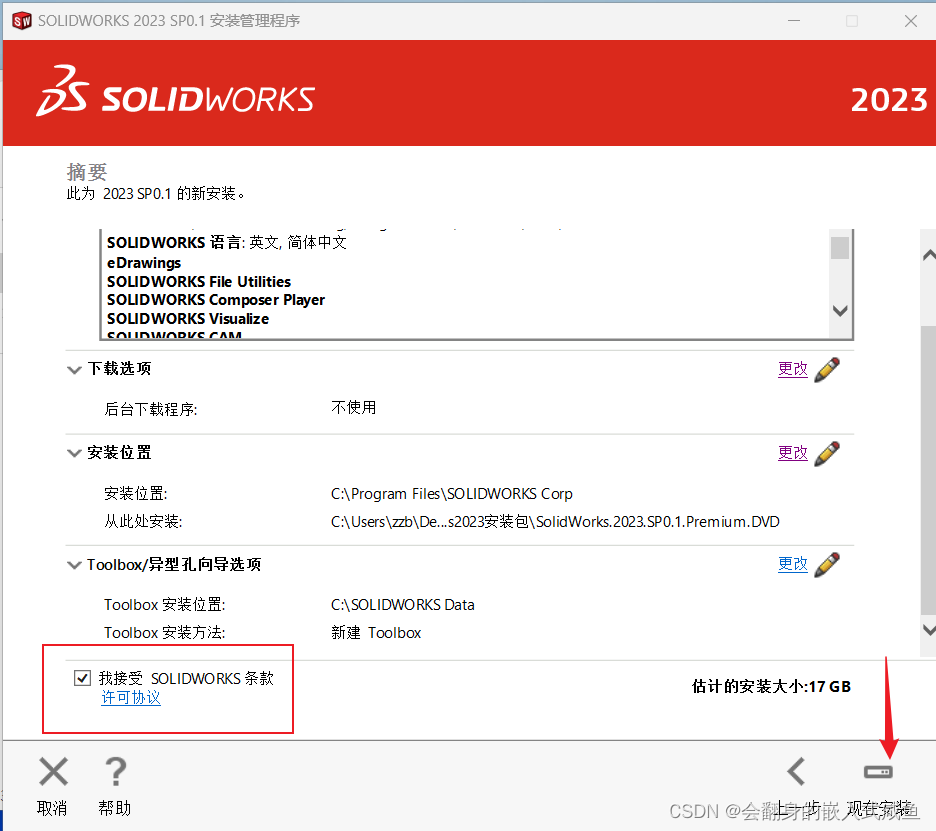Click the SOLIDWORKS 语言 entry

tap(227, 242)
